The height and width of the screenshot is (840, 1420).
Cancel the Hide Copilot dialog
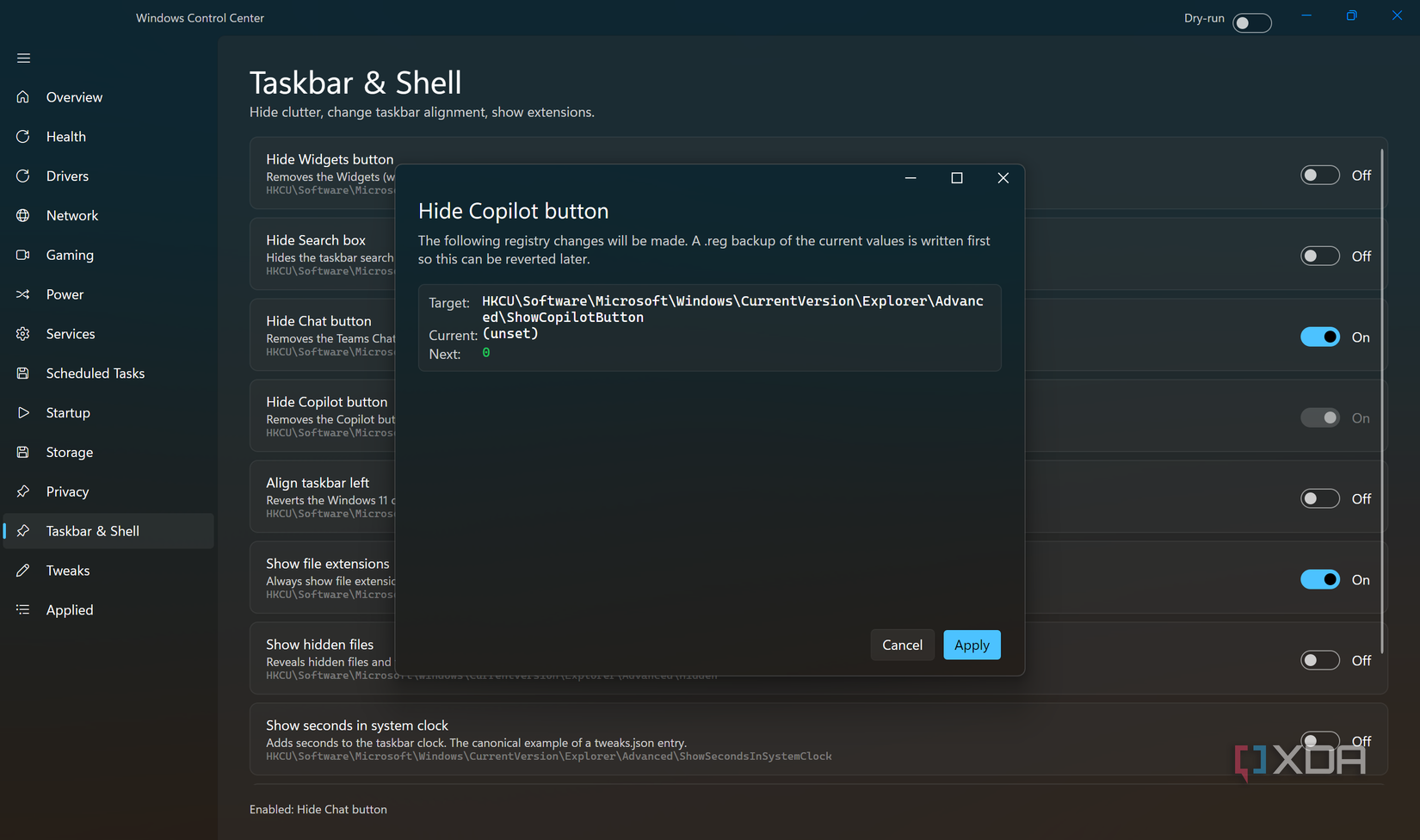click(902, 645)
